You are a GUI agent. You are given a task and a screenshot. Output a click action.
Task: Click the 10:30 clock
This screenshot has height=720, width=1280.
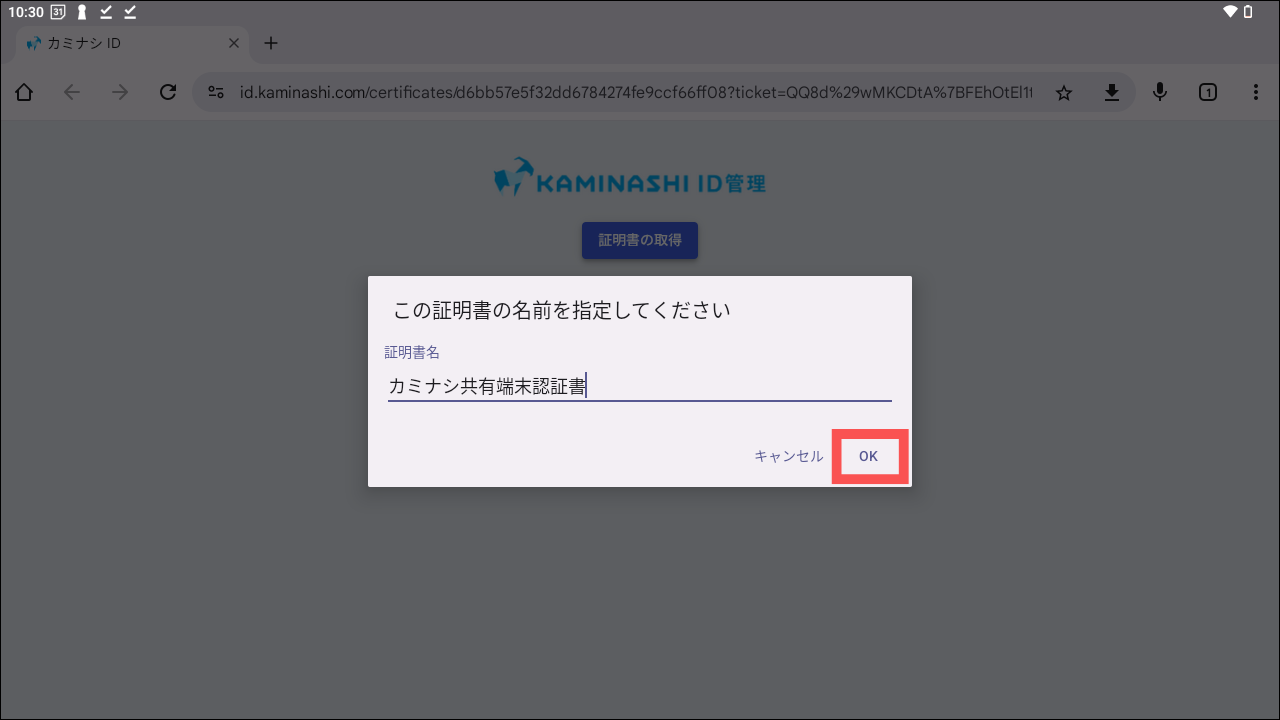pyautogui.click(x=25, y=12)
